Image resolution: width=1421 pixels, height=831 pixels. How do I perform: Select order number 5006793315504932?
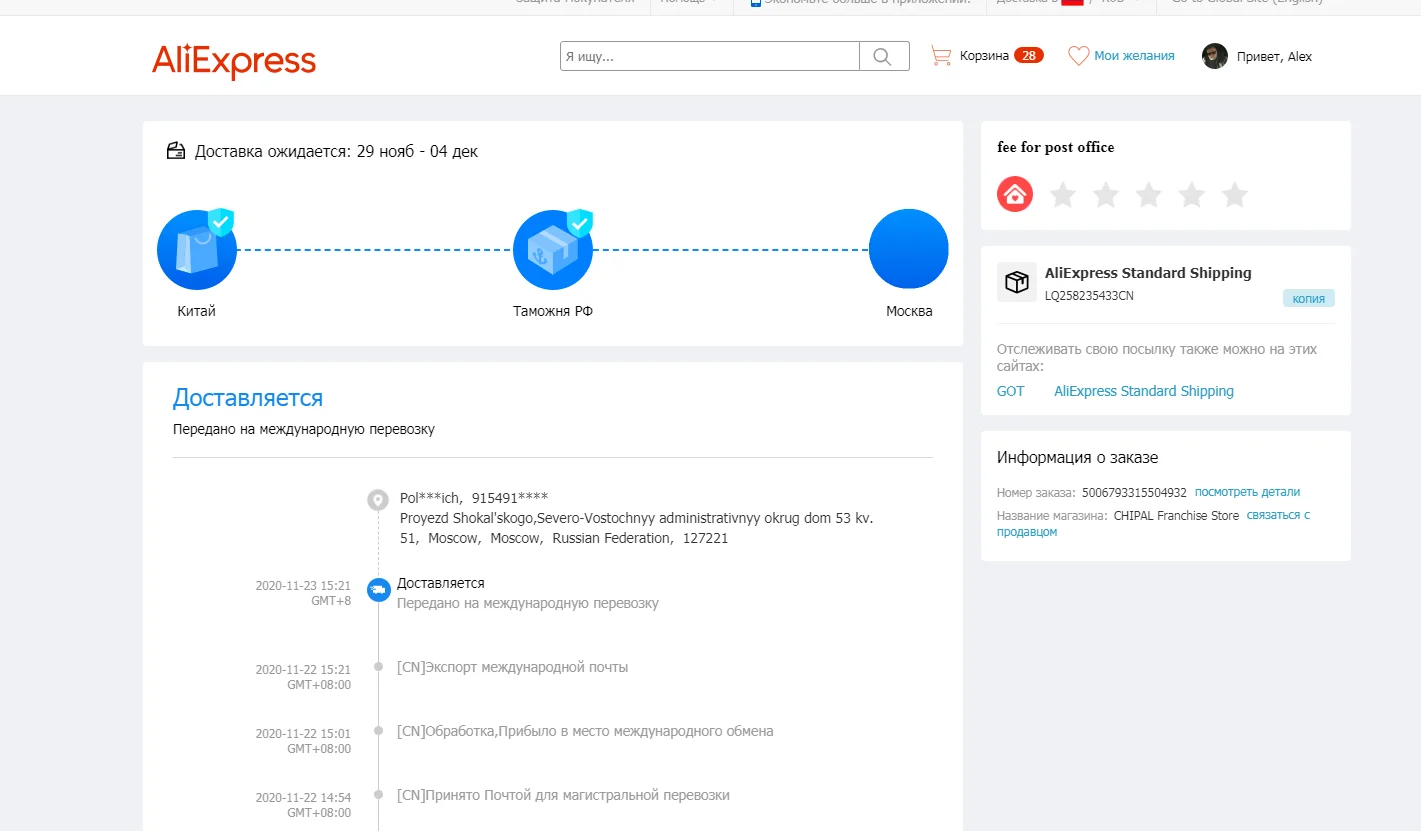[1134, 492]
